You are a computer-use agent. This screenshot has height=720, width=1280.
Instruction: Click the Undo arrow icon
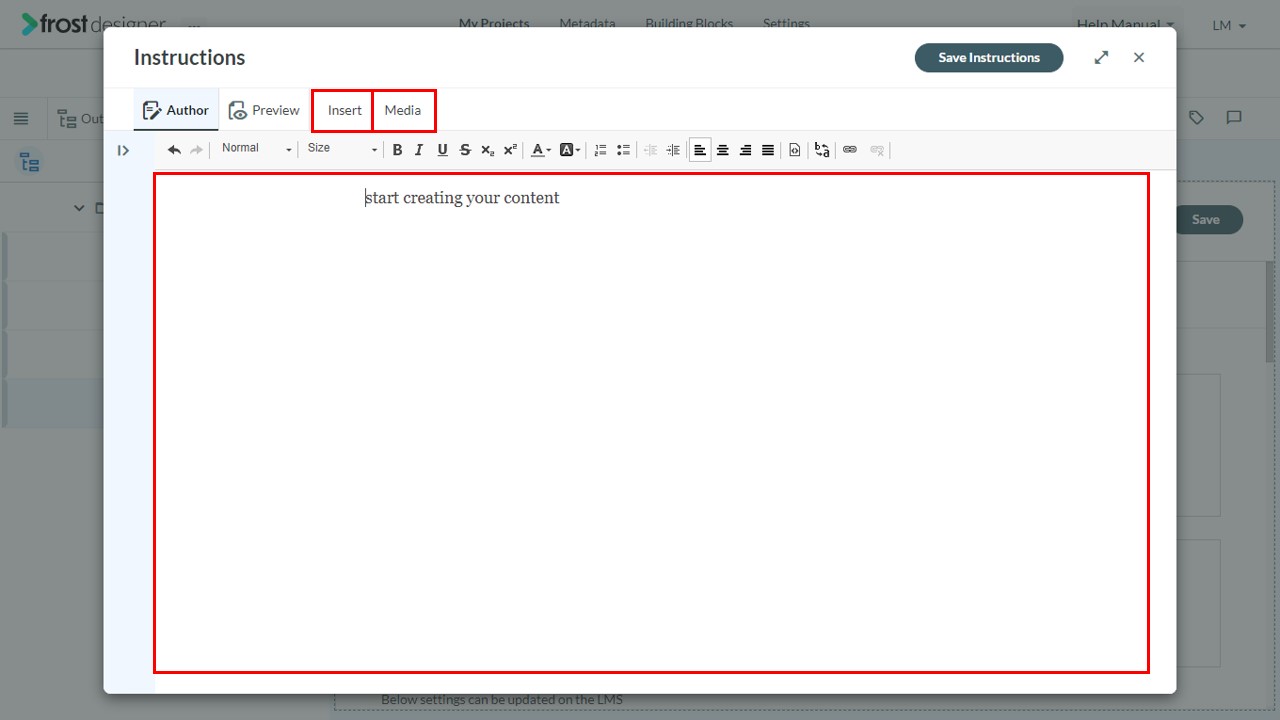click(x=174, y=150)
